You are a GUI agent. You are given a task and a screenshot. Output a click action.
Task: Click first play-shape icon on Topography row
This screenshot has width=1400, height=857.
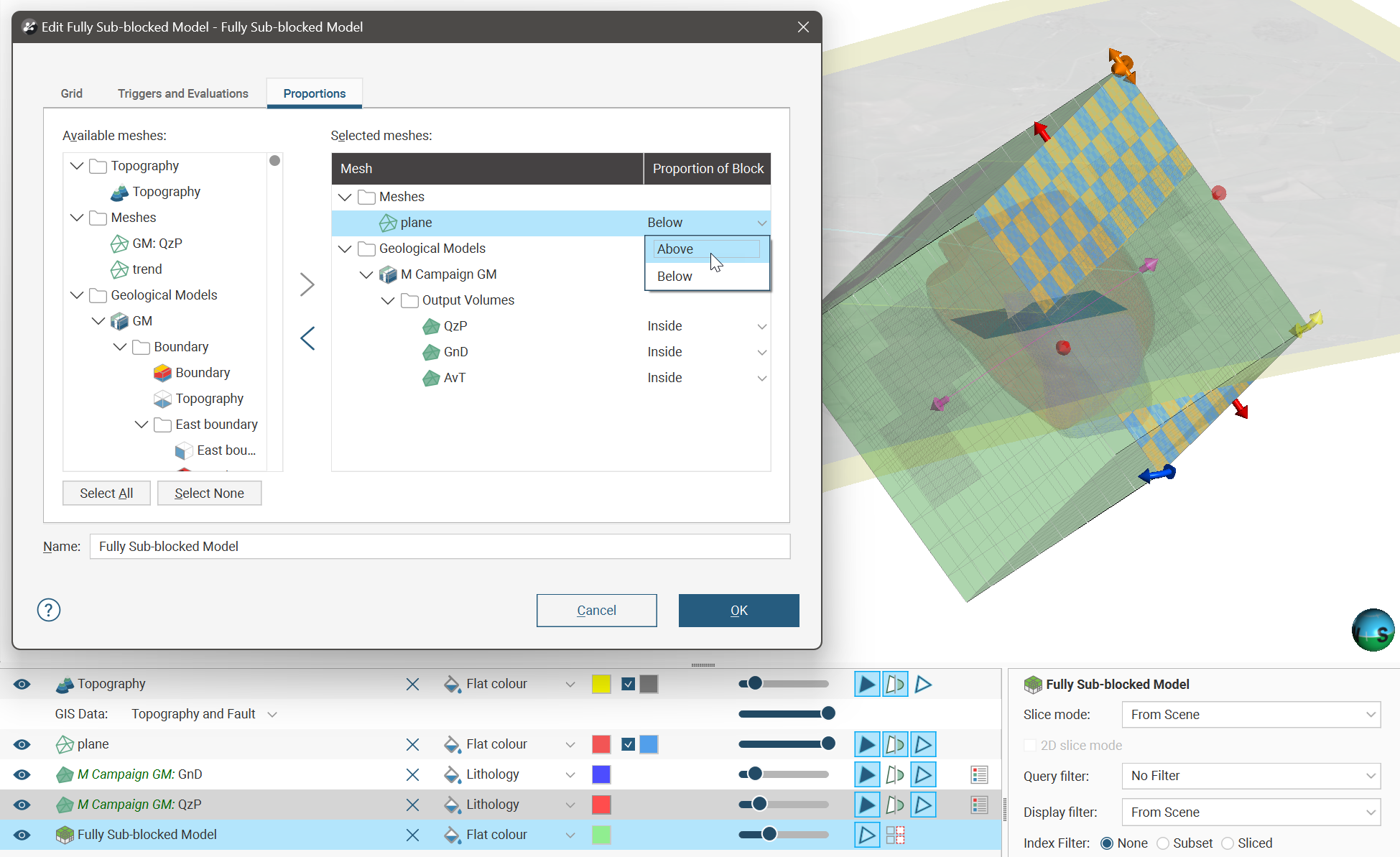866,684
